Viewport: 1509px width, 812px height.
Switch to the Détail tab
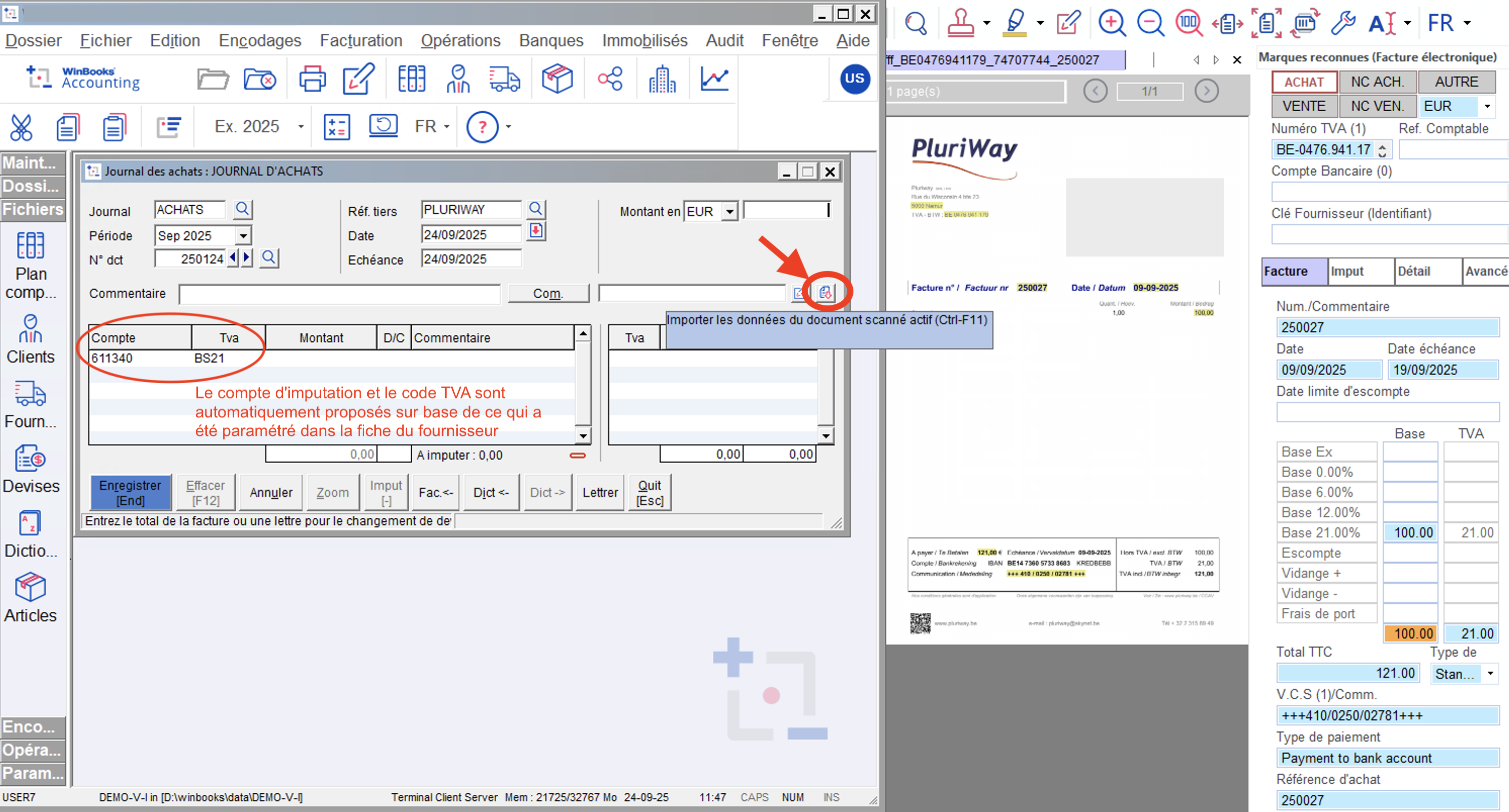tap(1413, 271)
